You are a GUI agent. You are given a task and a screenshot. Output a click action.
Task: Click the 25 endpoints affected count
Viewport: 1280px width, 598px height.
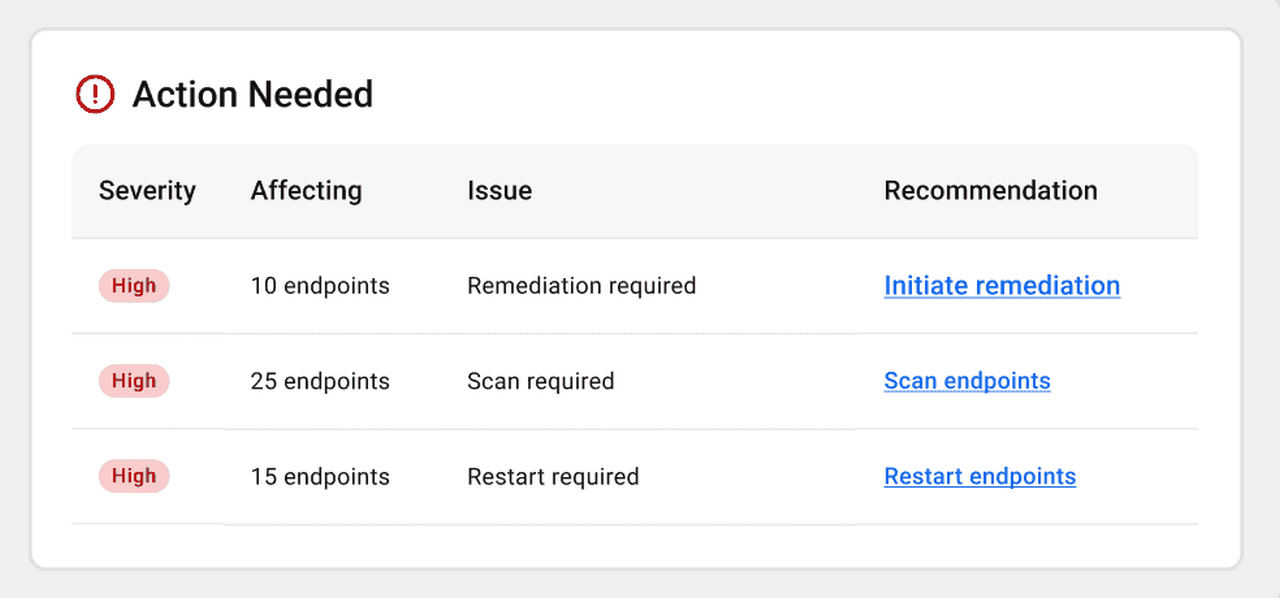[320, 381]
